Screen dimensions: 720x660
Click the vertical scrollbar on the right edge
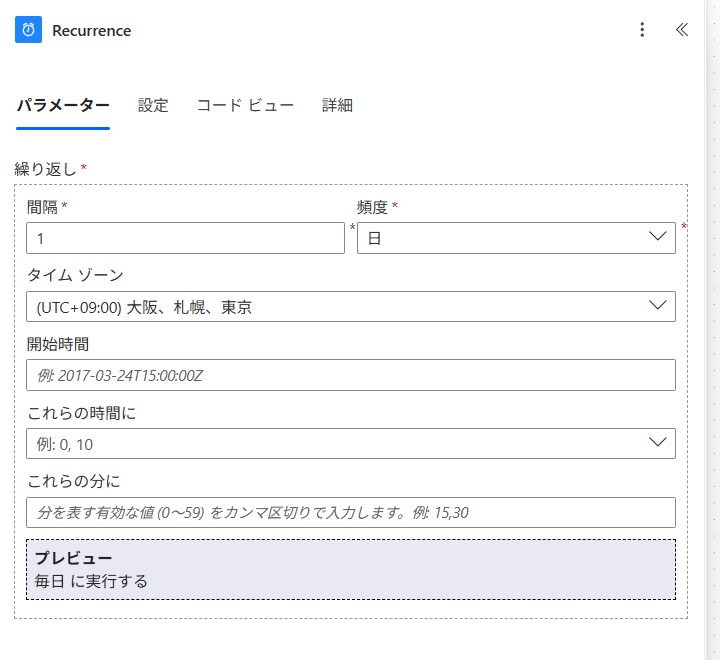pyautogui.click(x=712, y=330)
